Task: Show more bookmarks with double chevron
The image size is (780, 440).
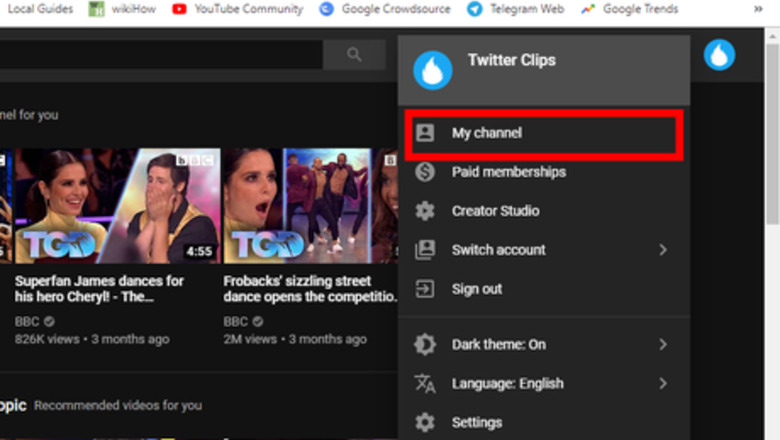Action: 758,9
